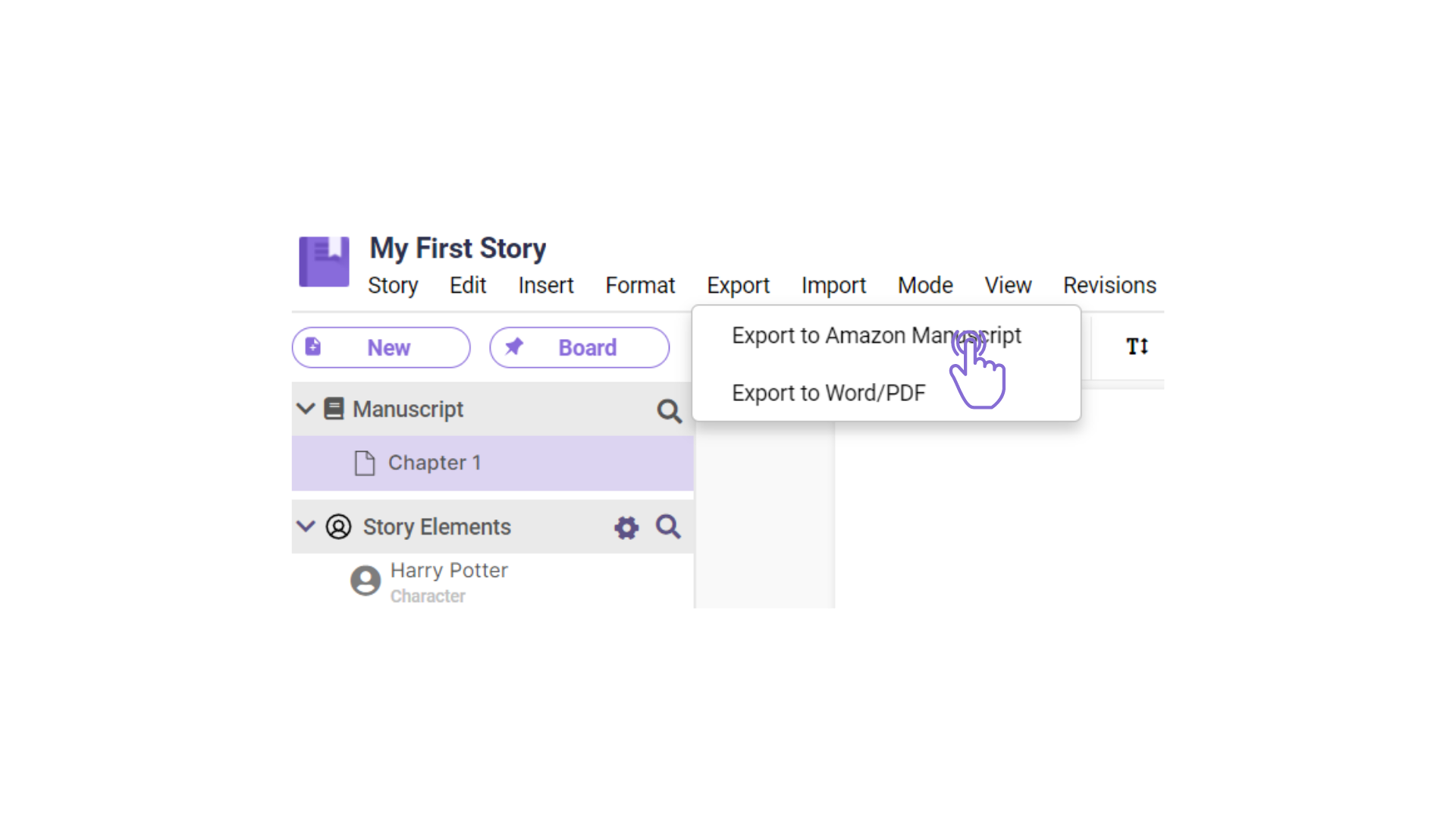Search the Manuscript section

click(x=669, y=411)
